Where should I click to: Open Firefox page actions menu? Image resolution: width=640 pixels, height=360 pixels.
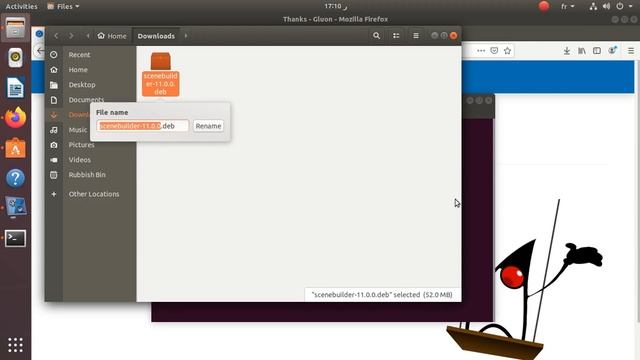(481, 51)
